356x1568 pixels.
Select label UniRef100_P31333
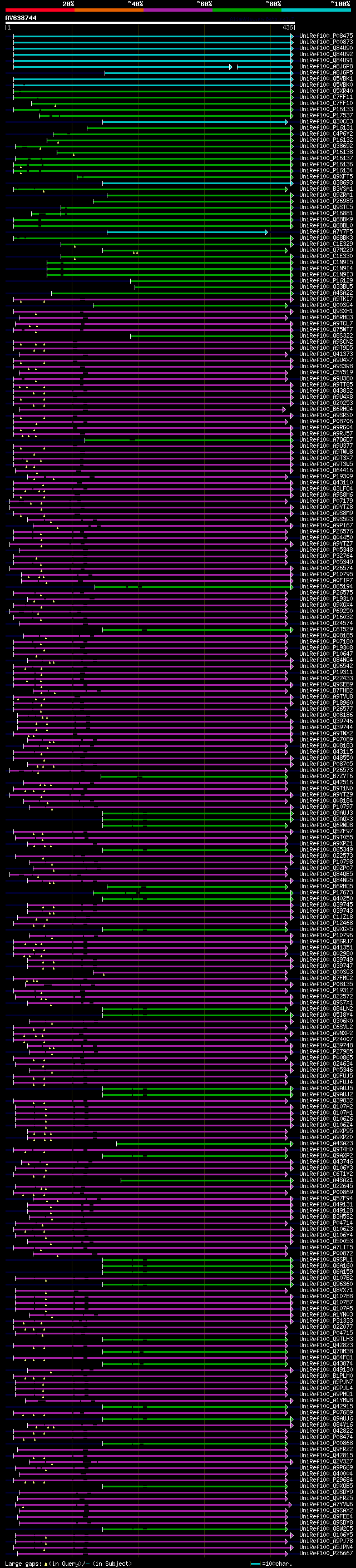click(326, 1320)
